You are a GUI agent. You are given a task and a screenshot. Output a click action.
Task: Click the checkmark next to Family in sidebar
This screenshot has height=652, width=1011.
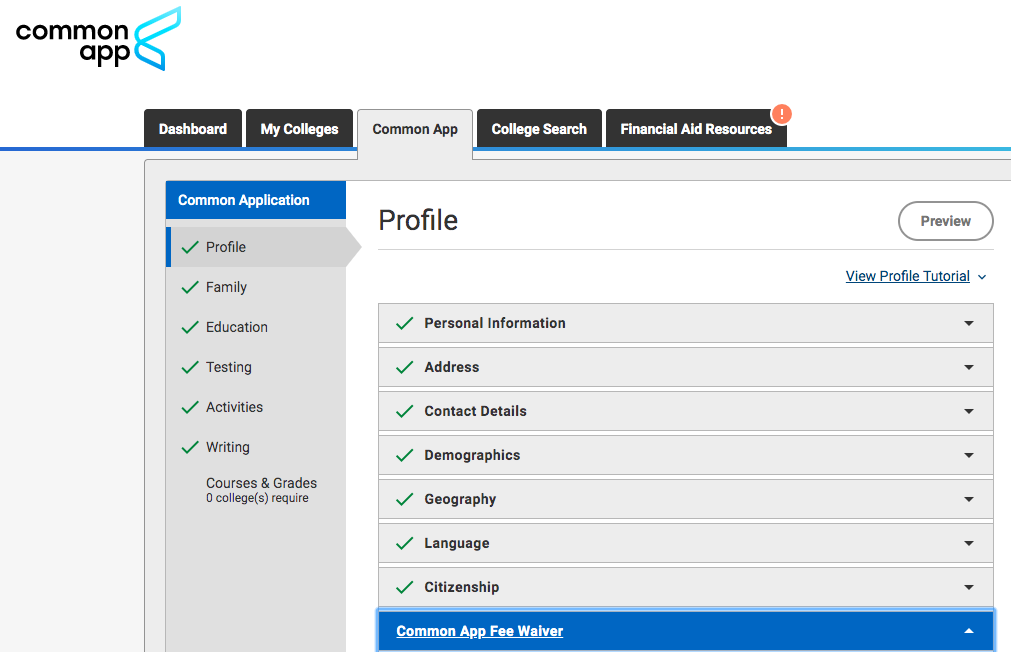click(190, 287)
